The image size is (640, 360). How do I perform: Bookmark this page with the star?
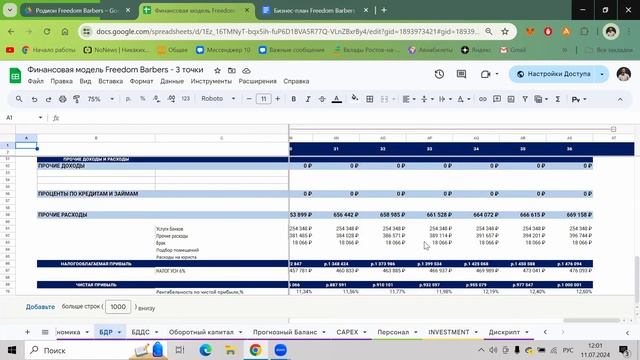[x=505, y=31]
